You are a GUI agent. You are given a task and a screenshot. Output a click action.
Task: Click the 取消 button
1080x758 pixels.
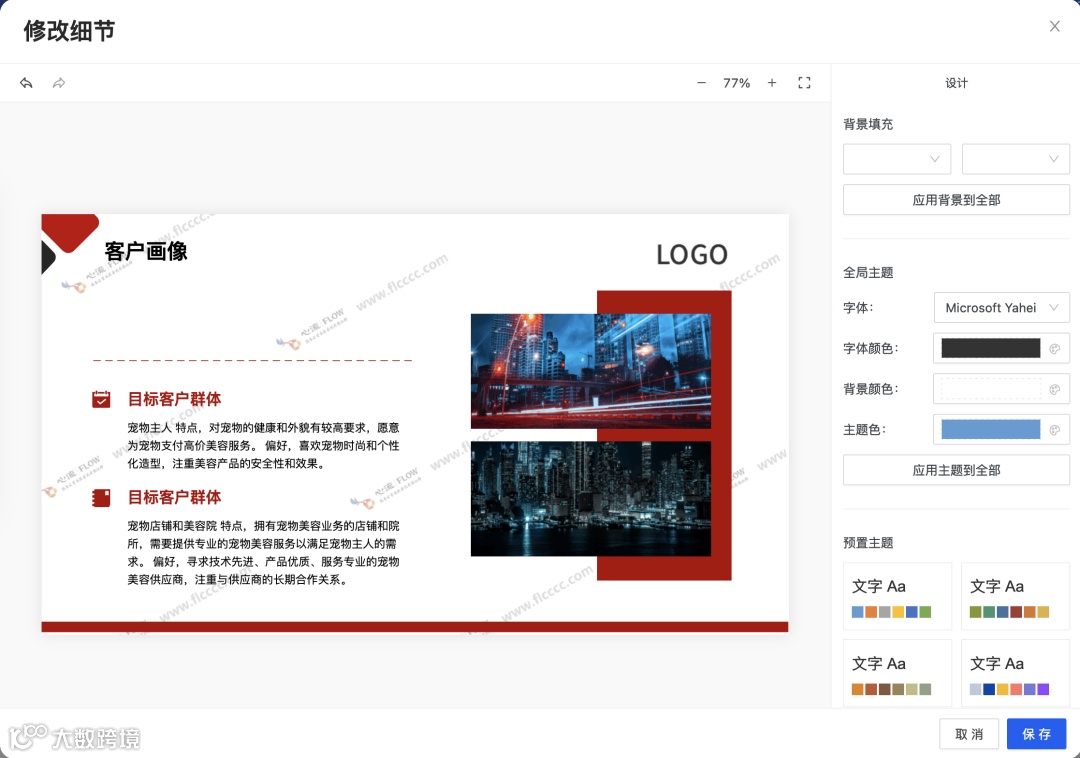[969, 734]
